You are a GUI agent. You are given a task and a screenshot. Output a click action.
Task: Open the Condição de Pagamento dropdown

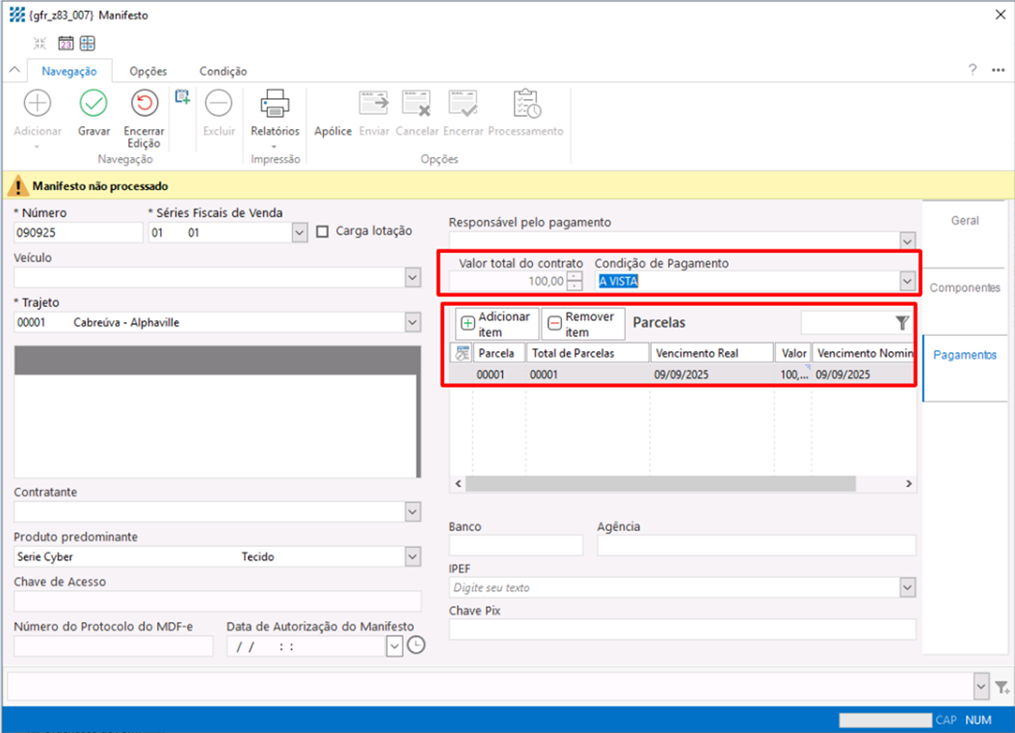tap(907, 282)
